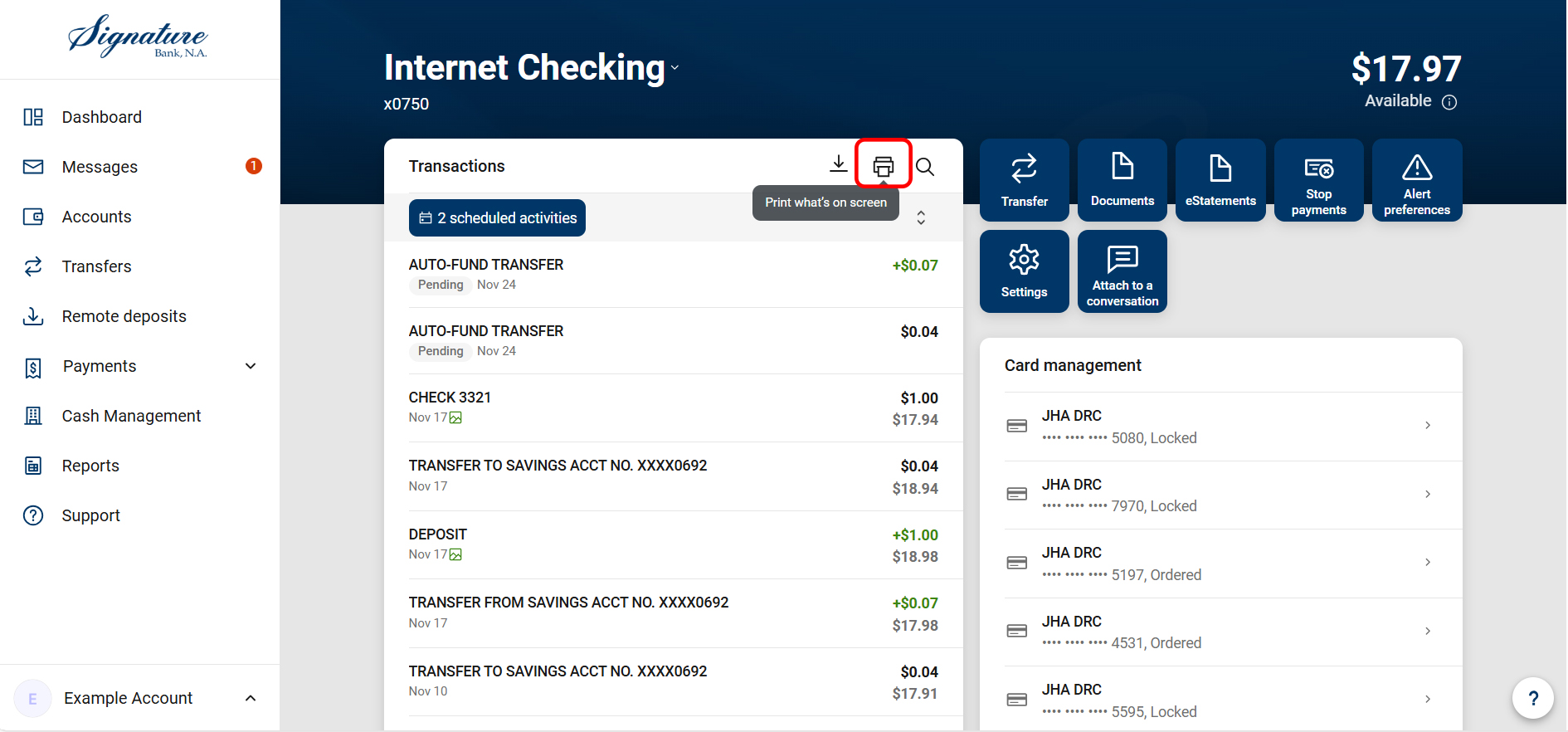Click the download transactions icon

click(x=838, y=164)
